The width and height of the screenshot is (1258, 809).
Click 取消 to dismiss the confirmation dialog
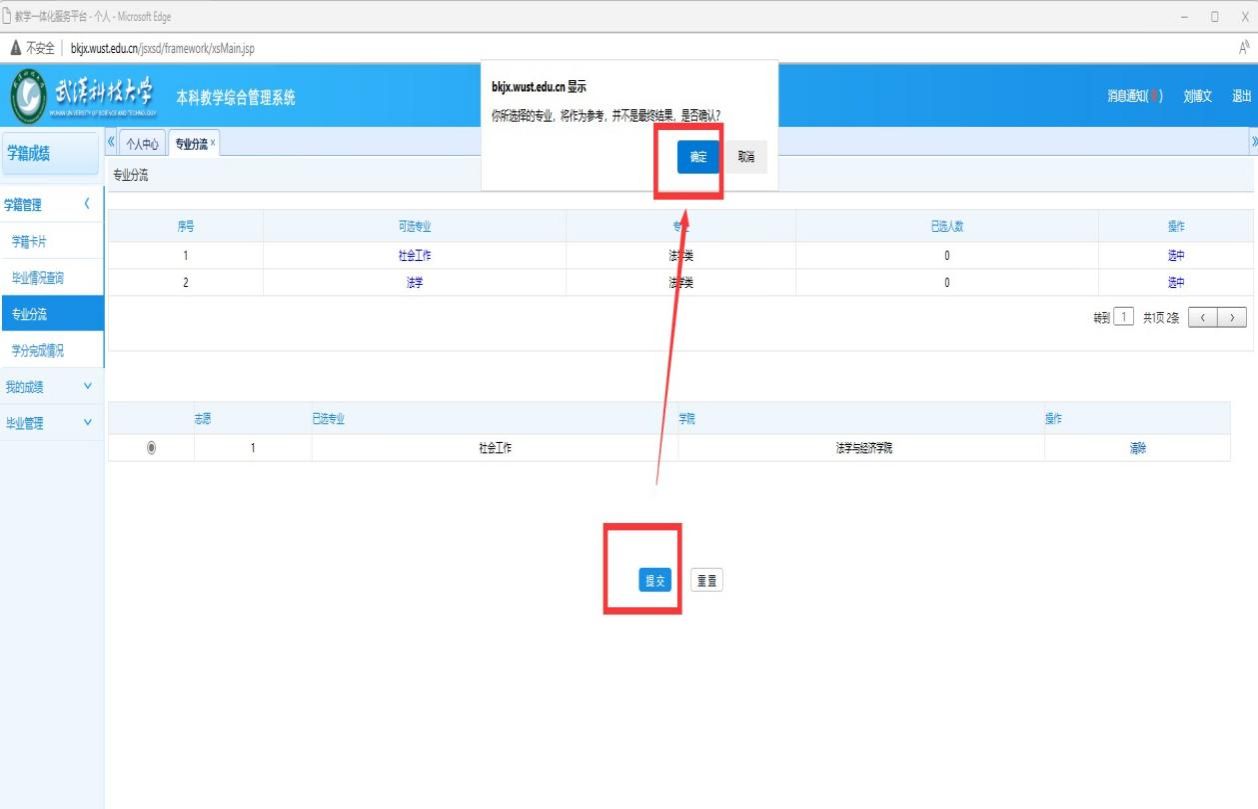[x=746, y=157]
